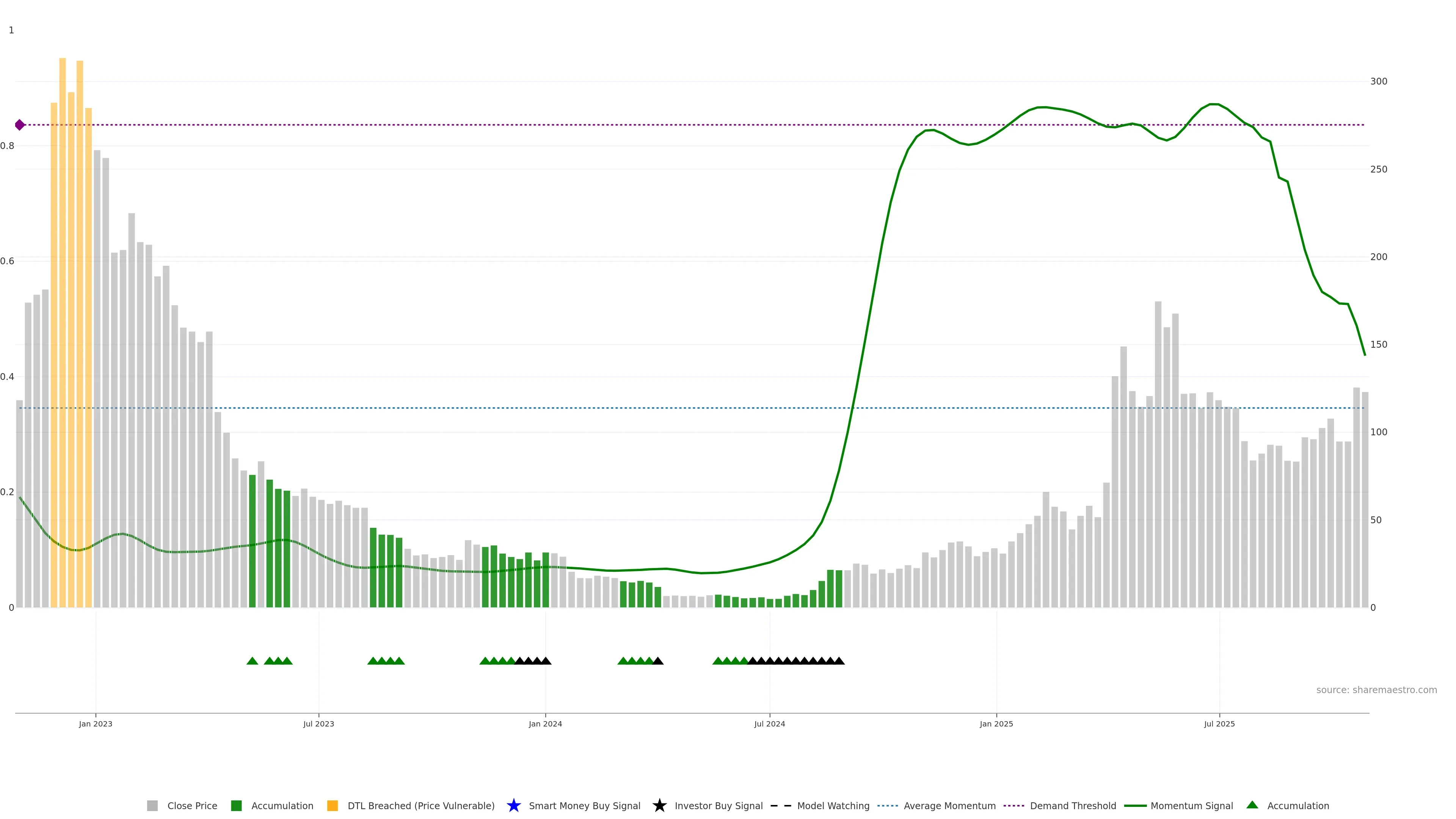Image resolution: width=1456 pixels, height=819 pixels.
Task: Click the Average Momentum dotted line icon
Action: coord(887,805)
